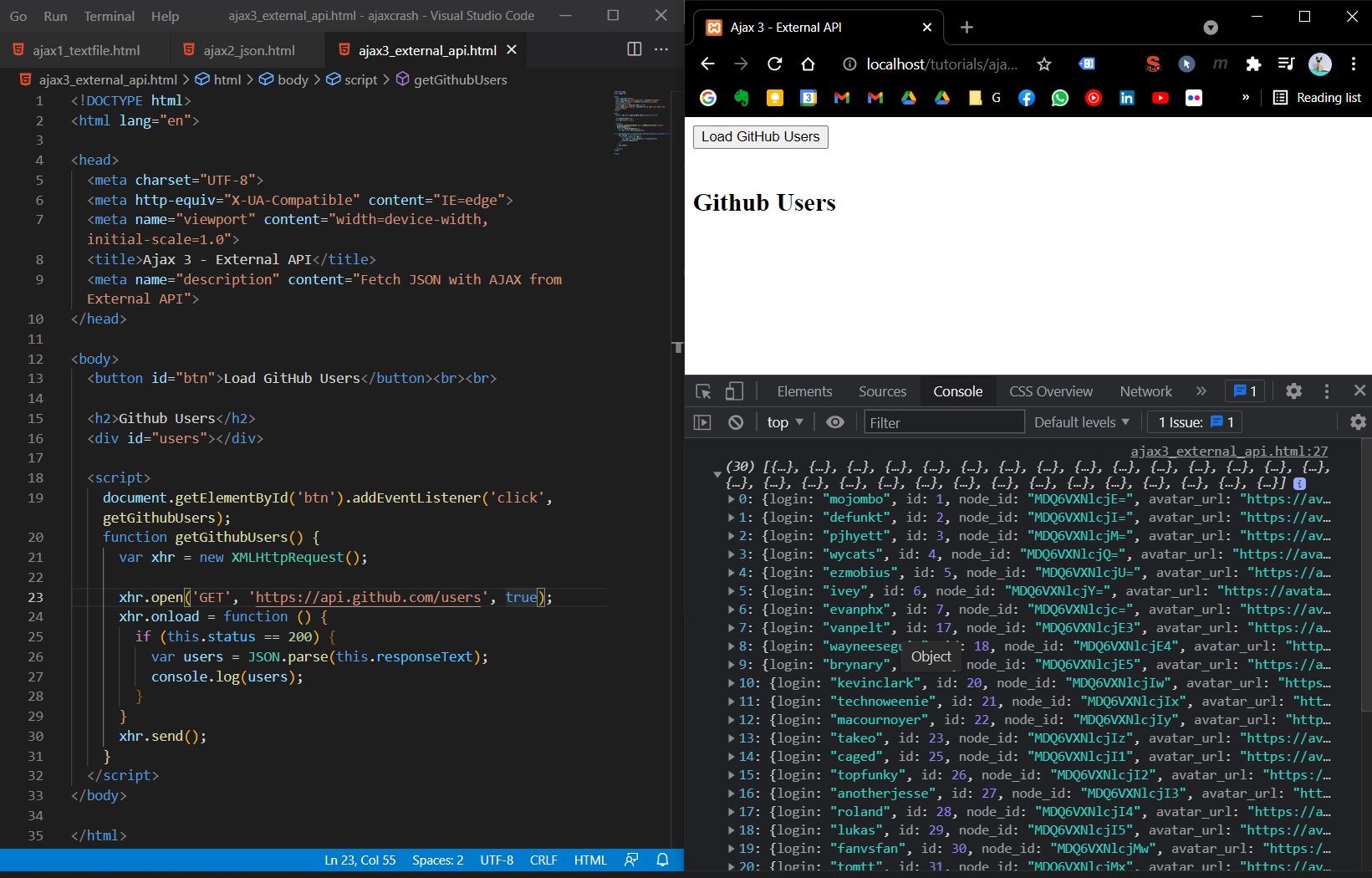This screenshot has width=1372, height=878.
Task: Open the Sources DevTools tab
Action: pyautogui.click(x=882, y=391)
